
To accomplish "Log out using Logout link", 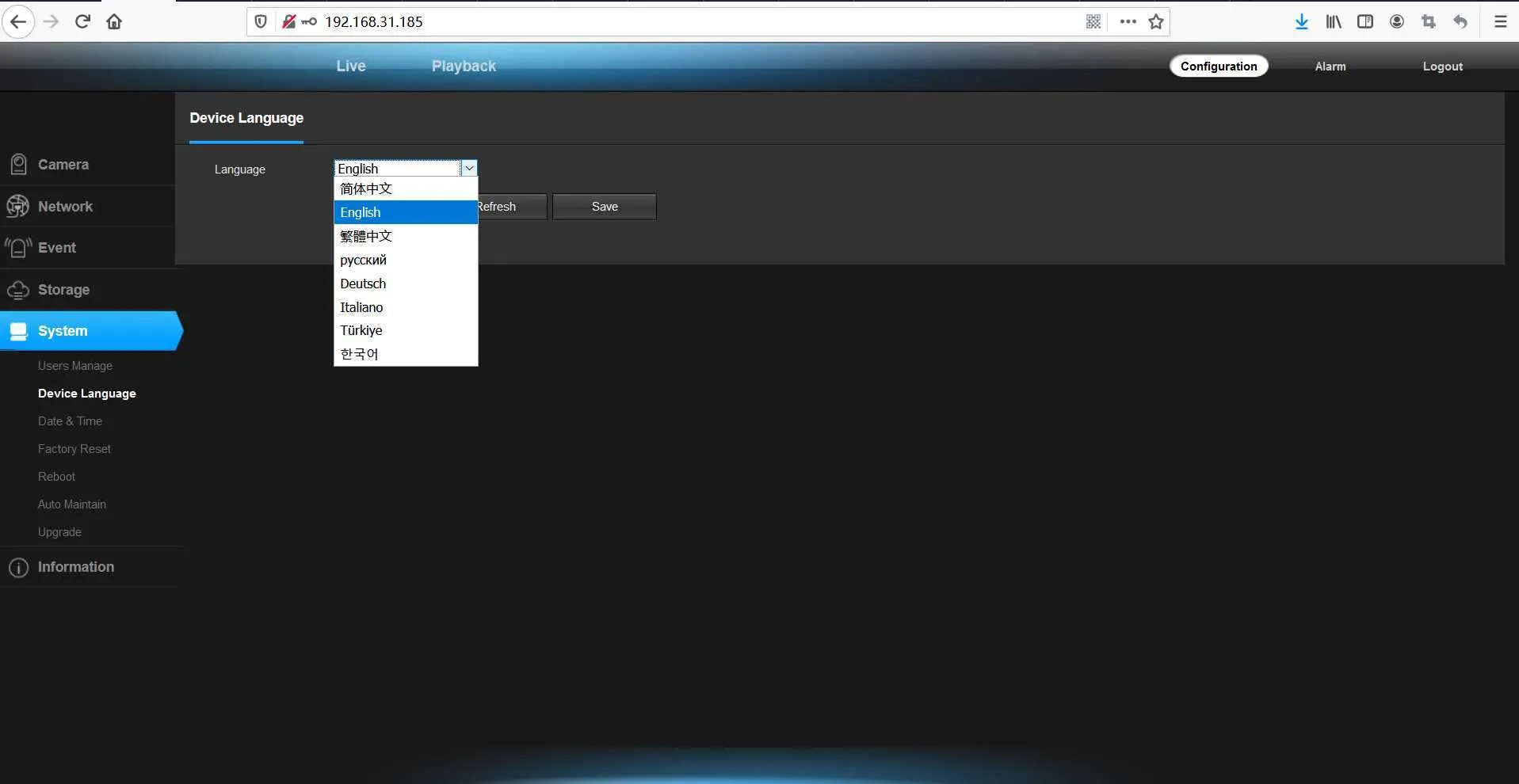I will [1443, 67].
